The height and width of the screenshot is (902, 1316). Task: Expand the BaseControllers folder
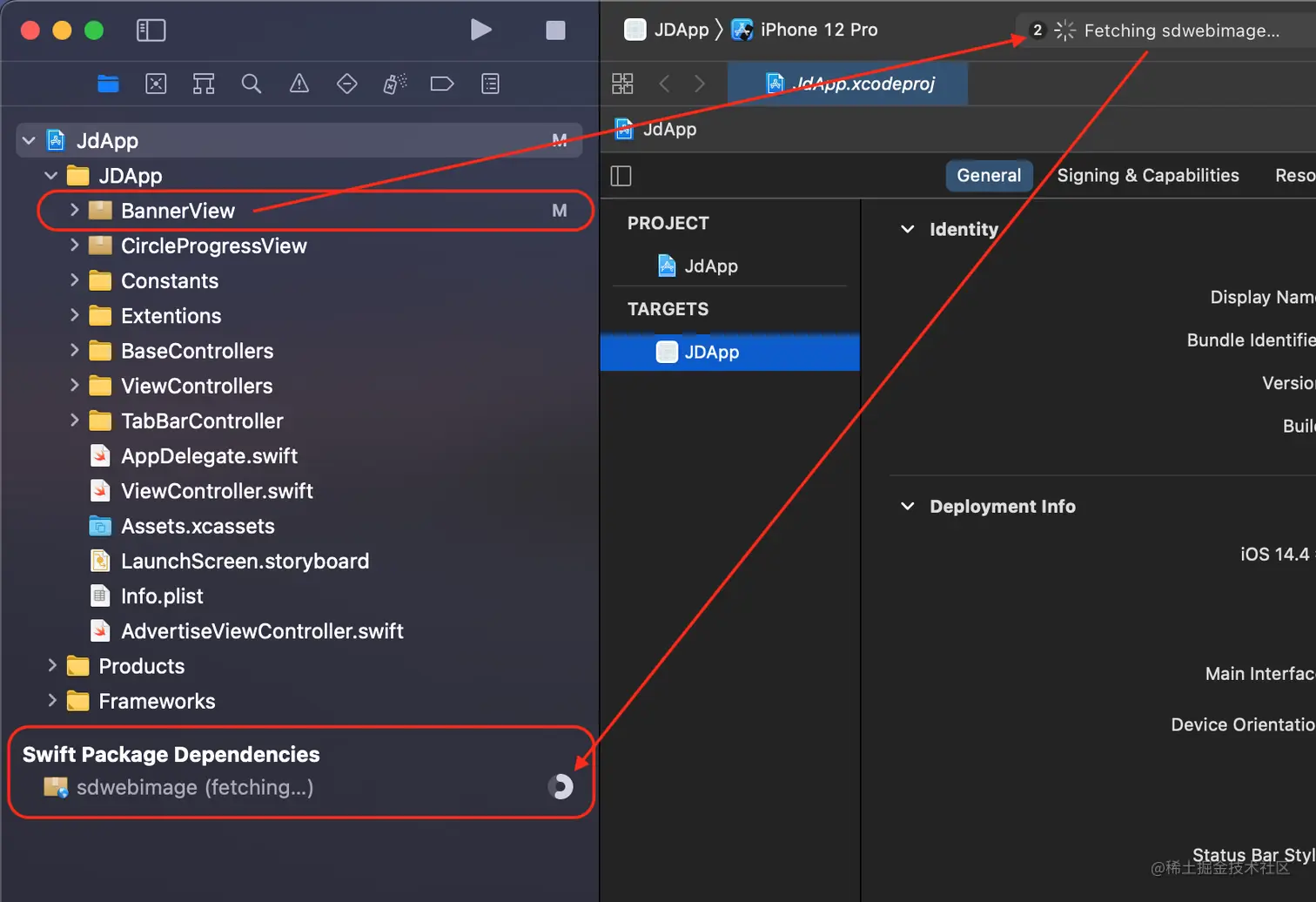[x=74, y=350]
